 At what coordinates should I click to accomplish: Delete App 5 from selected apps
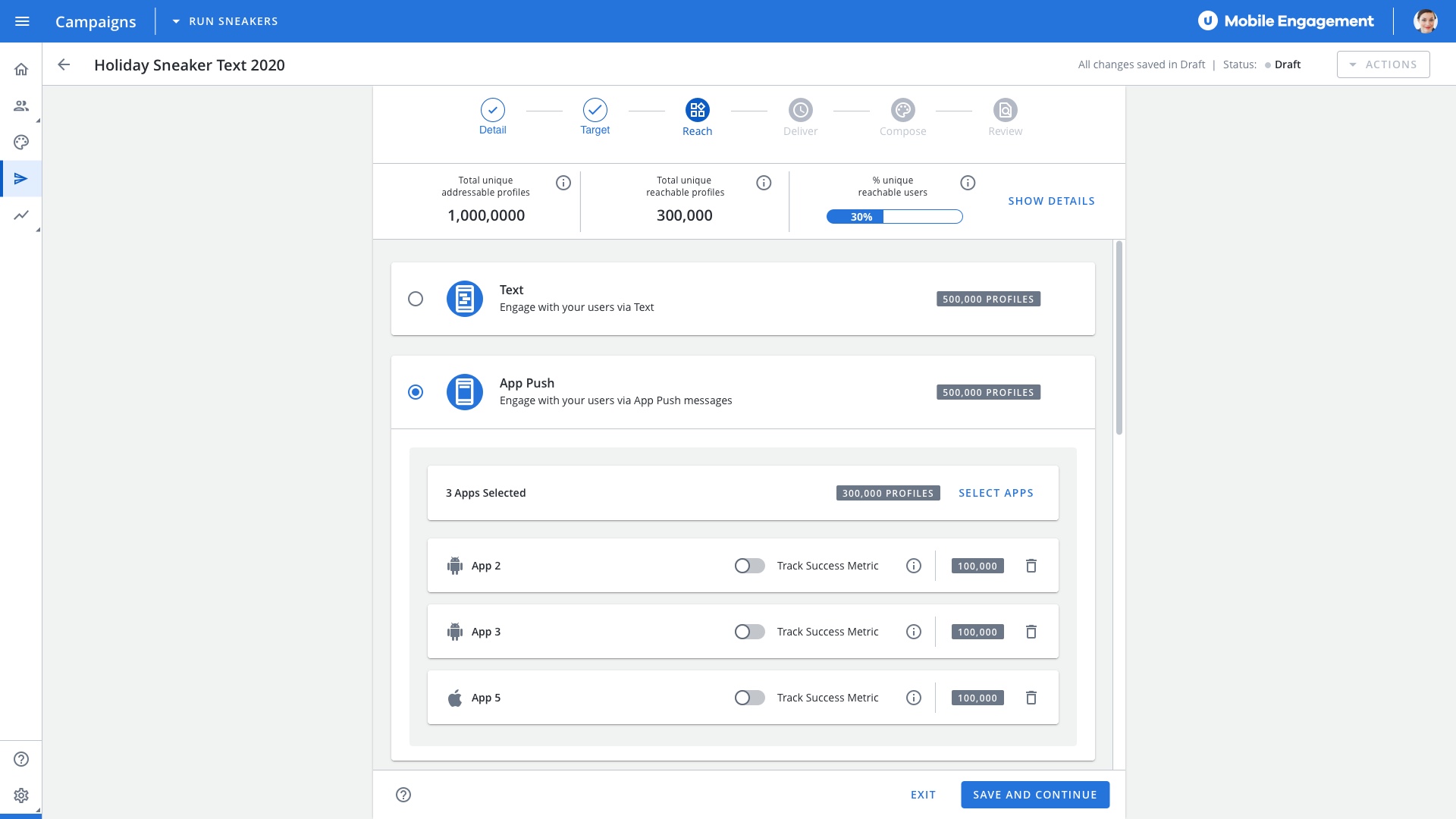click(x=1031, y=698)
